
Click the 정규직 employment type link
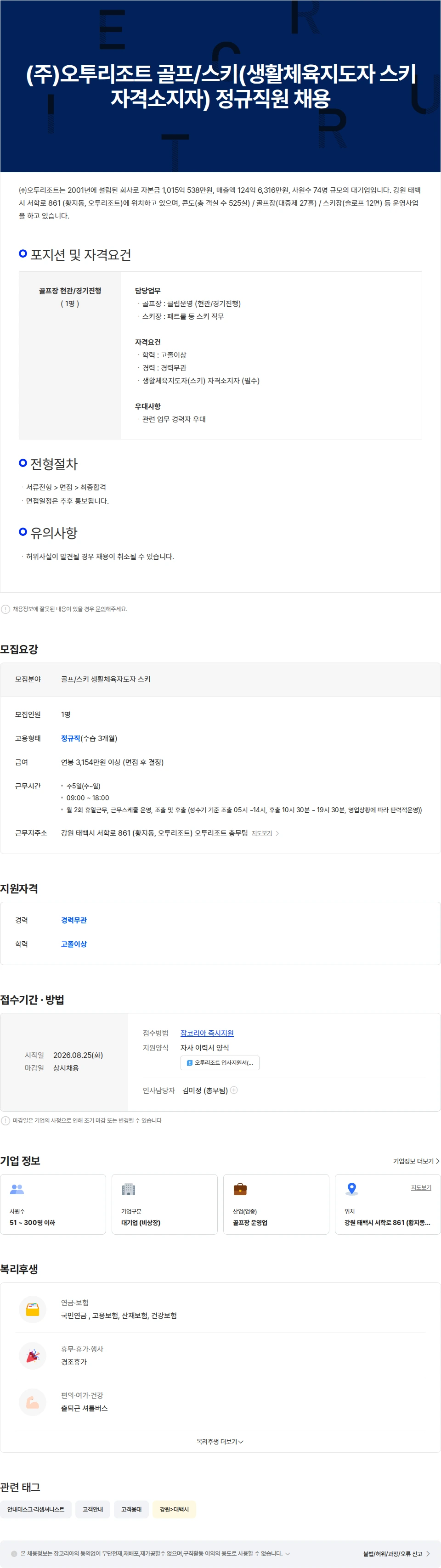pos(71,738)
